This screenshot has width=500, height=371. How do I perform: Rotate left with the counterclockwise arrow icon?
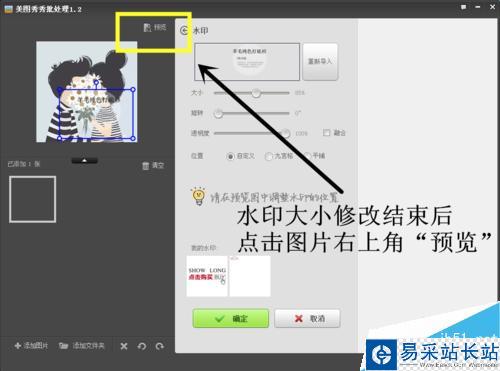[x=142, y=346]
